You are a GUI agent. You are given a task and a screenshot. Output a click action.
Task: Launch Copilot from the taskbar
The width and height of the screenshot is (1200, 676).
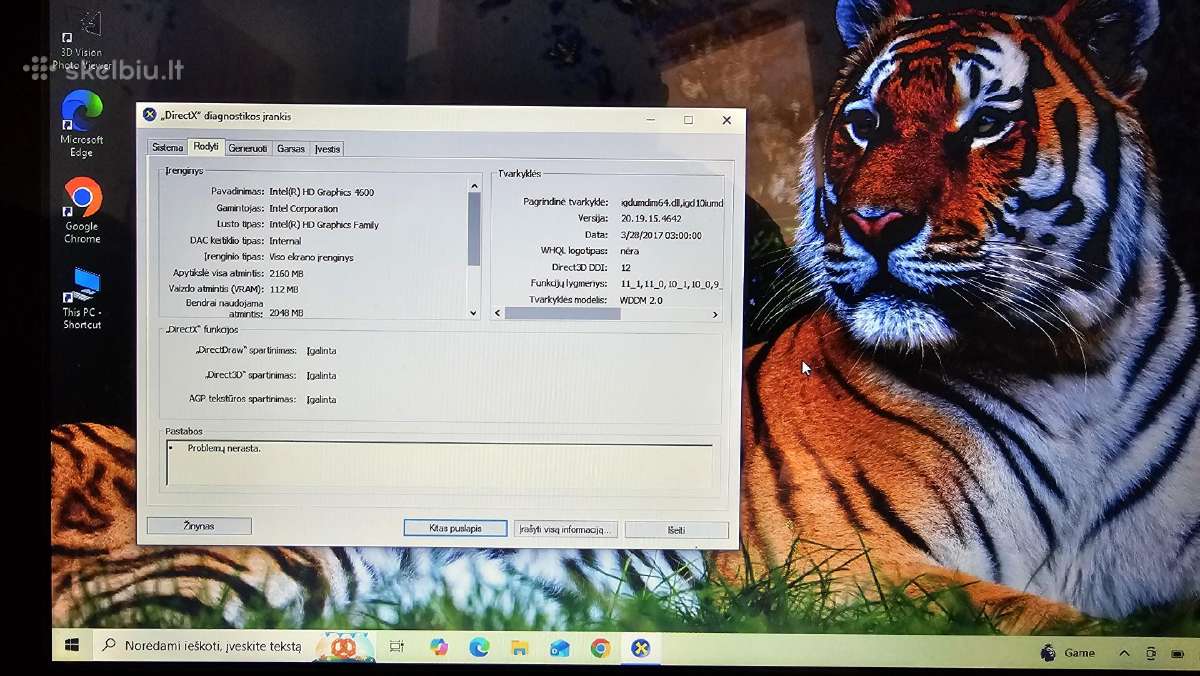click(x=439, y=647)
